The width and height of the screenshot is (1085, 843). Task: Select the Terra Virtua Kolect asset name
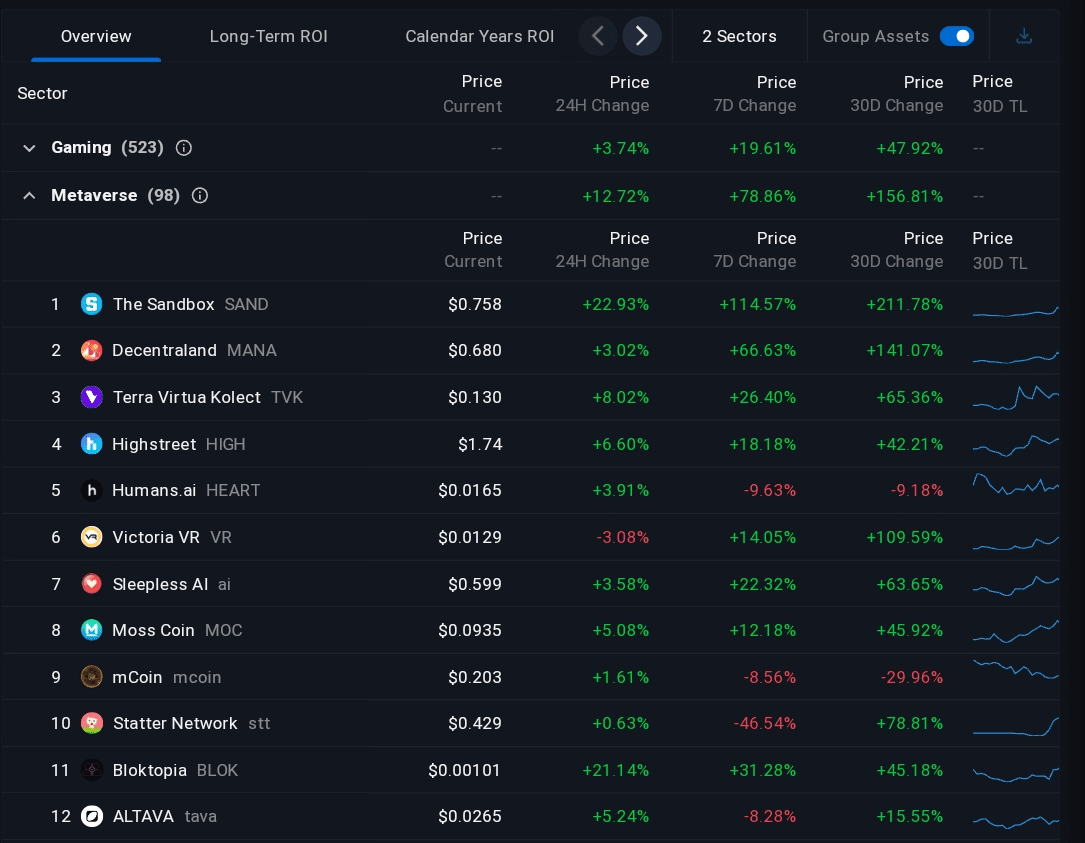pos(187,397)
